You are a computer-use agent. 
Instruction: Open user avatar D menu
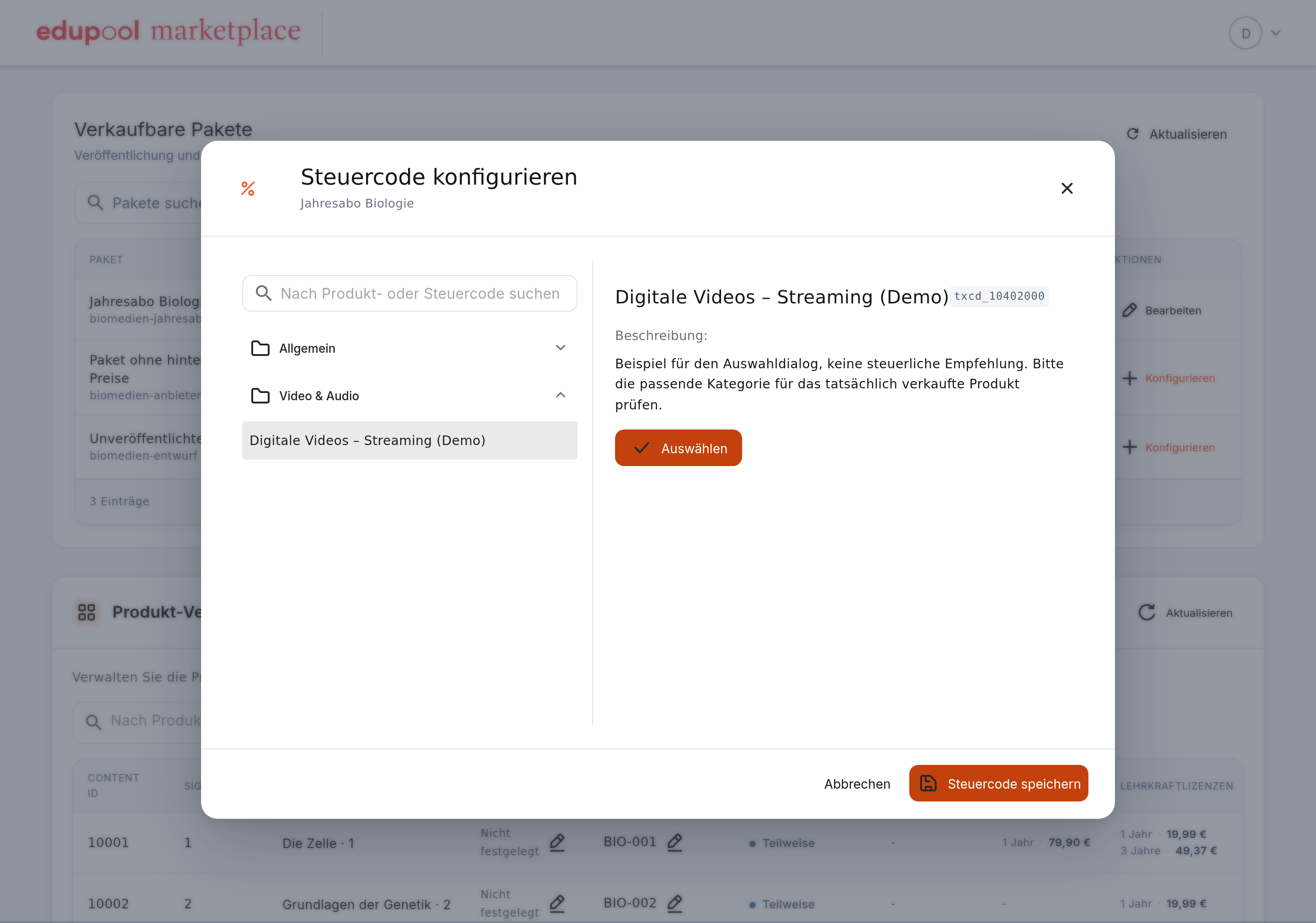click(1245, 33)
